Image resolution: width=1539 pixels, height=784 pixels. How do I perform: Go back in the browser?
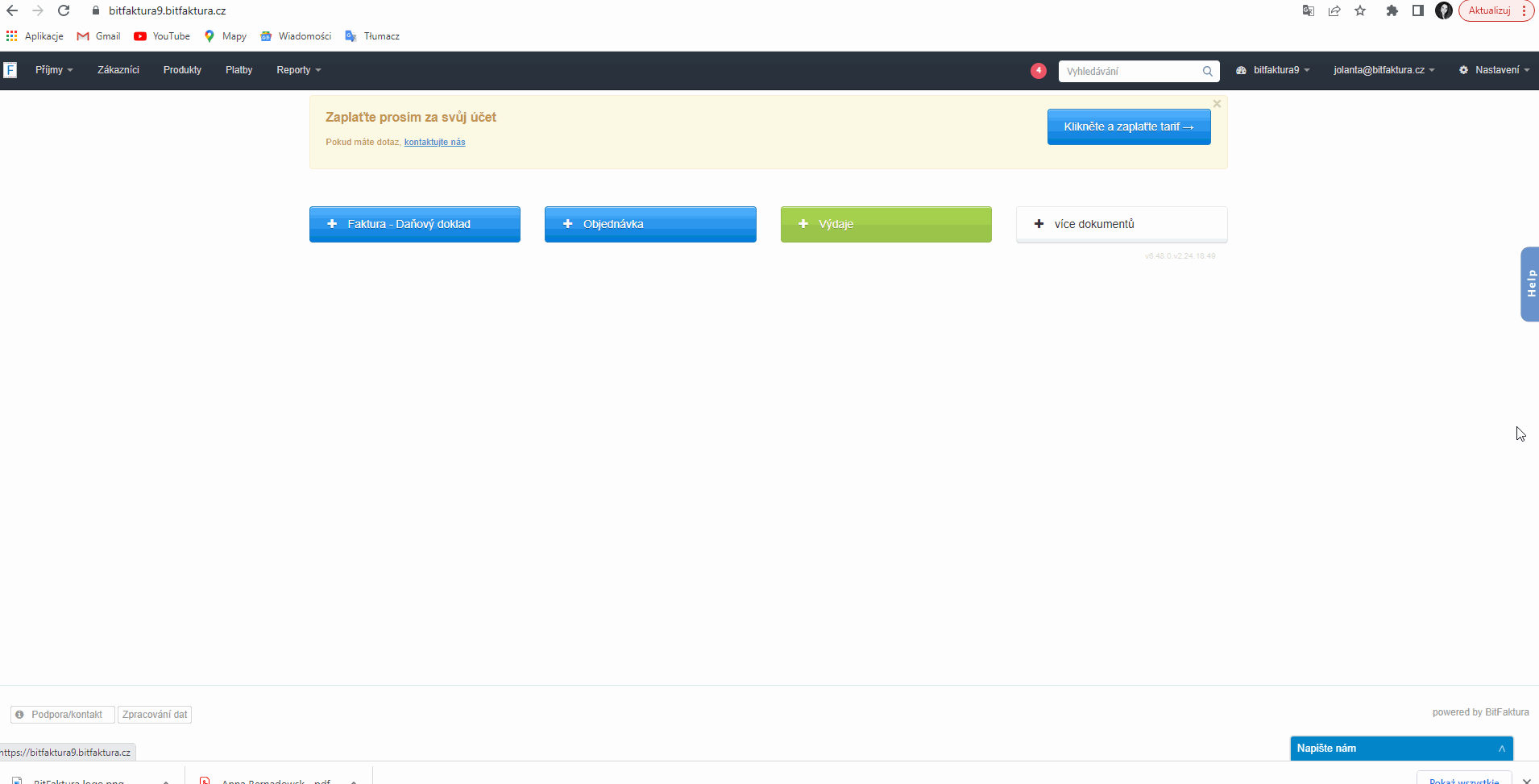coord(12,10)
